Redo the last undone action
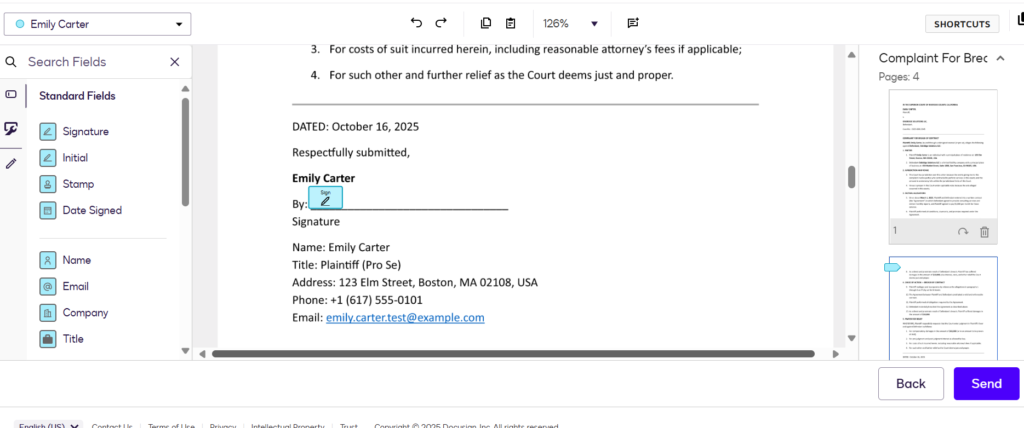1024x428 pixels. click(x=441, y=23)
